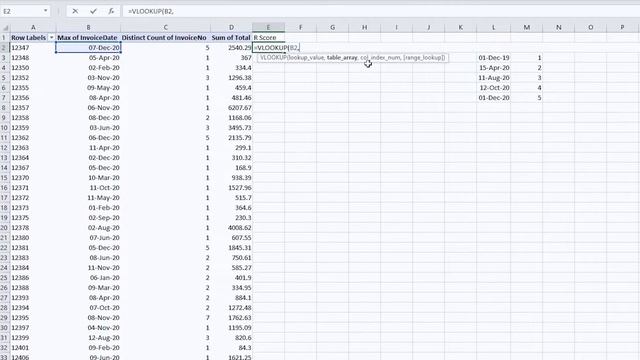
Task: Select lookup date cell 15-Apr-20
Action: click(493, 68)
